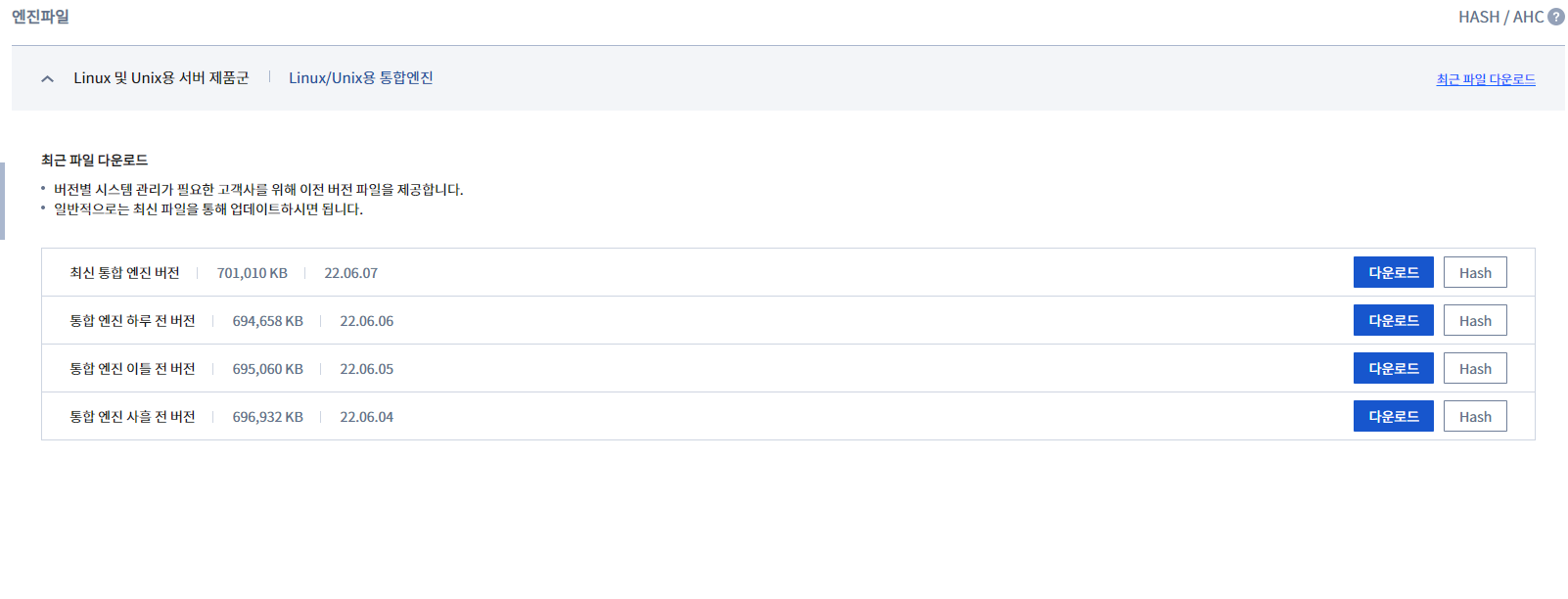This screenshot has width=1568, height=599.
Task: Show Hash for 최신 통합 엔진 버전
Action: tap(1475, 272)
